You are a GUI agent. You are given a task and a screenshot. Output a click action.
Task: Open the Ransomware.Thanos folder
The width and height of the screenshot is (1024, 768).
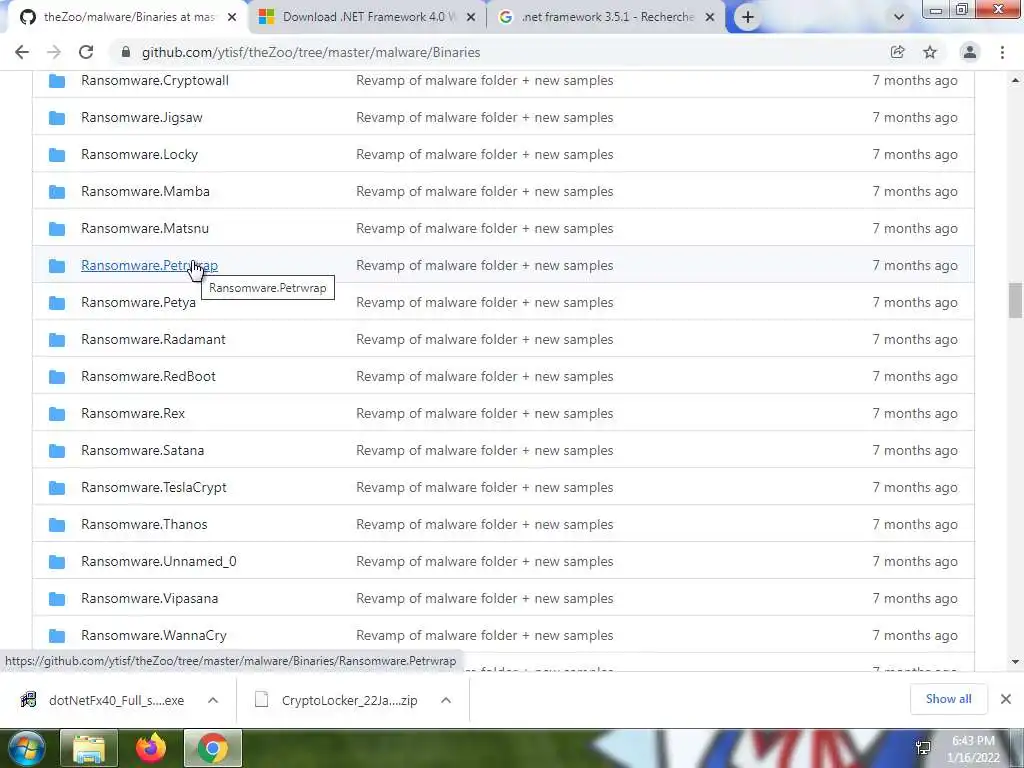(144, 524)
